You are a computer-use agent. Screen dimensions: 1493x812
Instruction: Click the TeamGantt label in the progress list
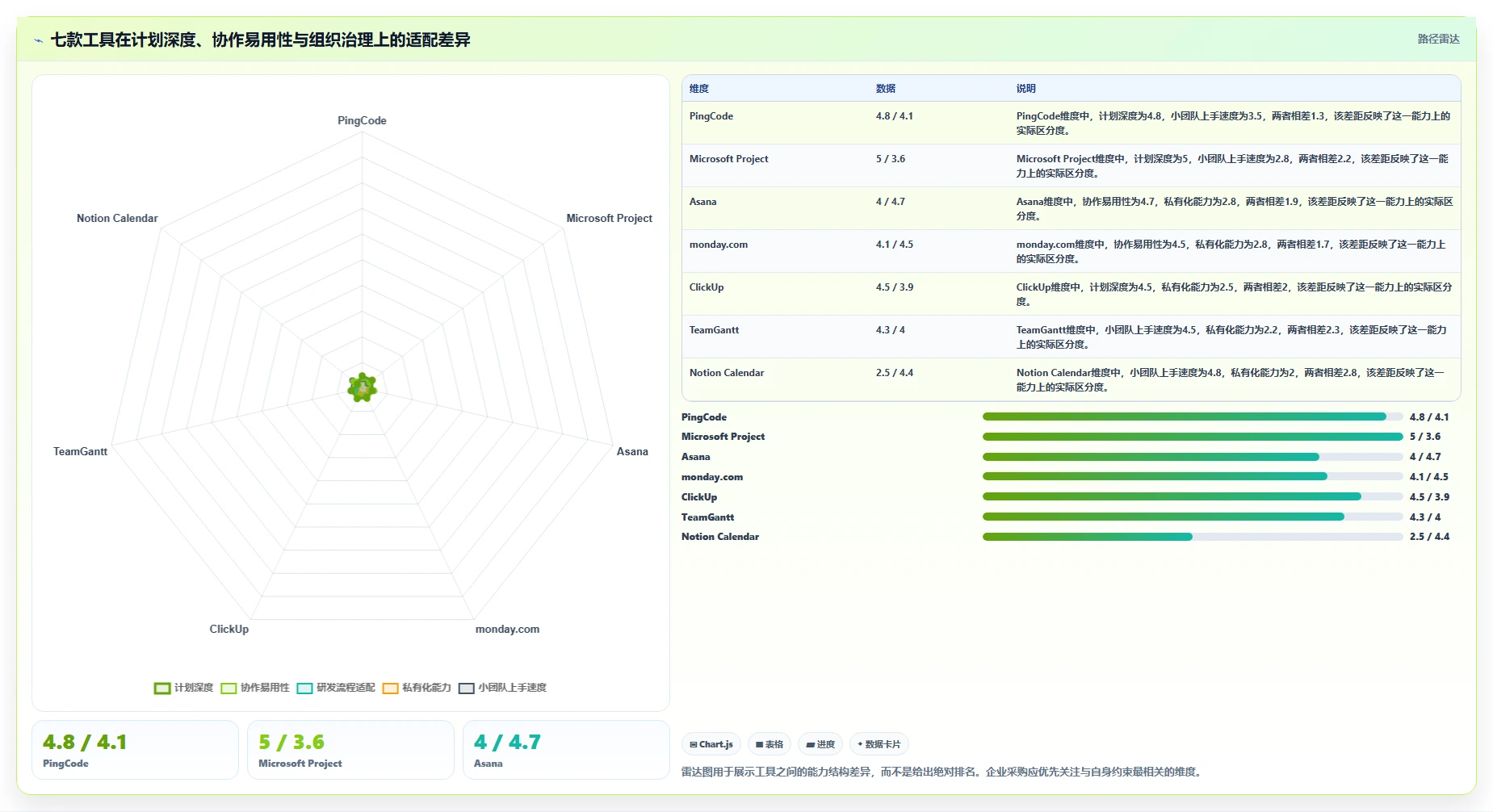click(707, 517)
